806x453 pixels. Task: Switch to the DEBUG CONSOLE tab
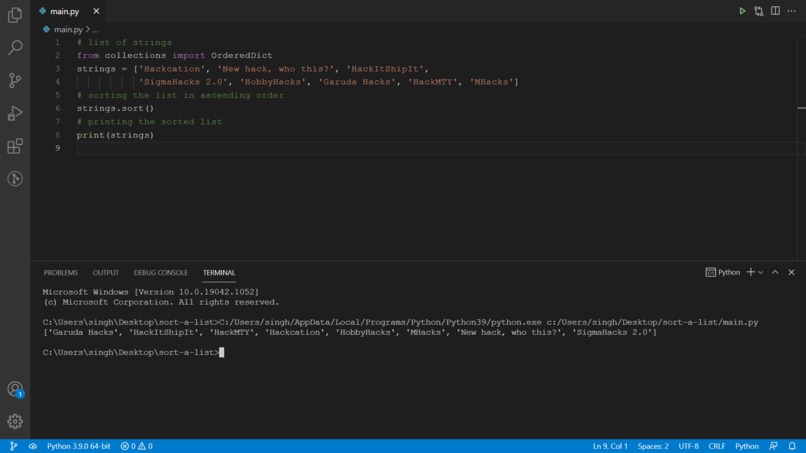point(160,273)
